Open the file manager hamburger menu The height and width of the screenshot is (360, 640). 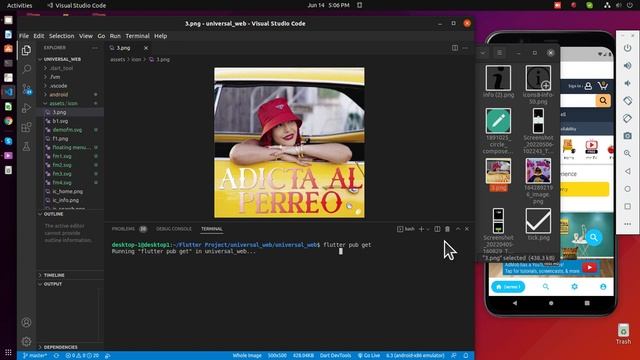point(499,53)
